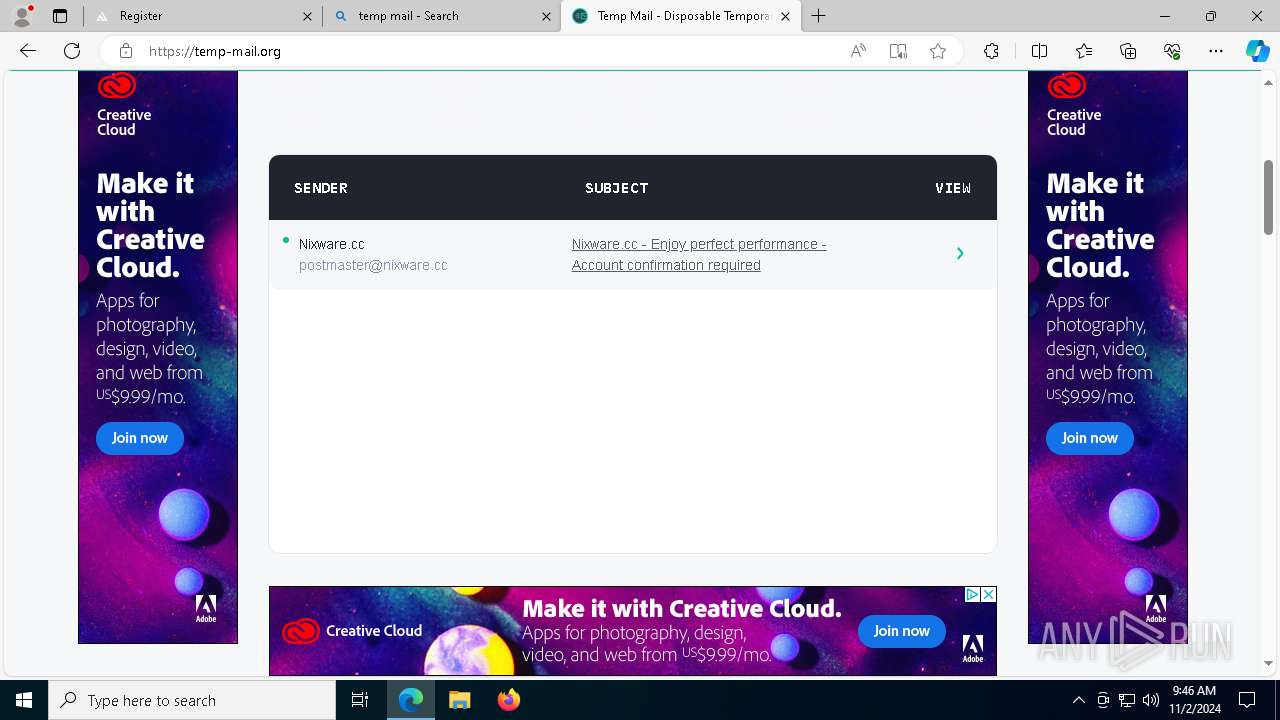Open the Windows Start menu
The height and width of the screenshot is (720, 1280).
[24, 700]
